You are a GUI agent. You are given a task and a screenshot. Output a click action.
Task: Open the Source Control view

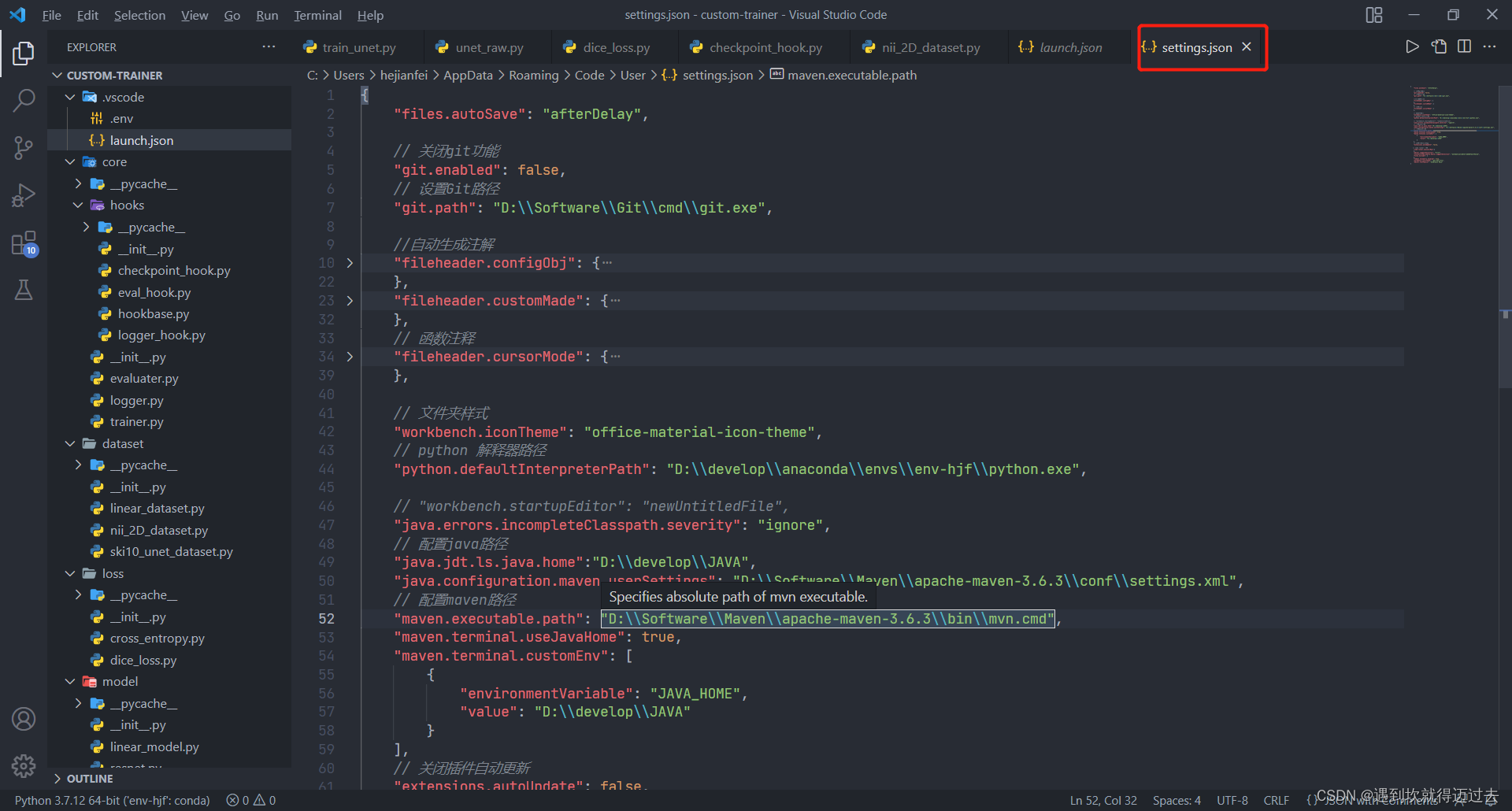24,147
